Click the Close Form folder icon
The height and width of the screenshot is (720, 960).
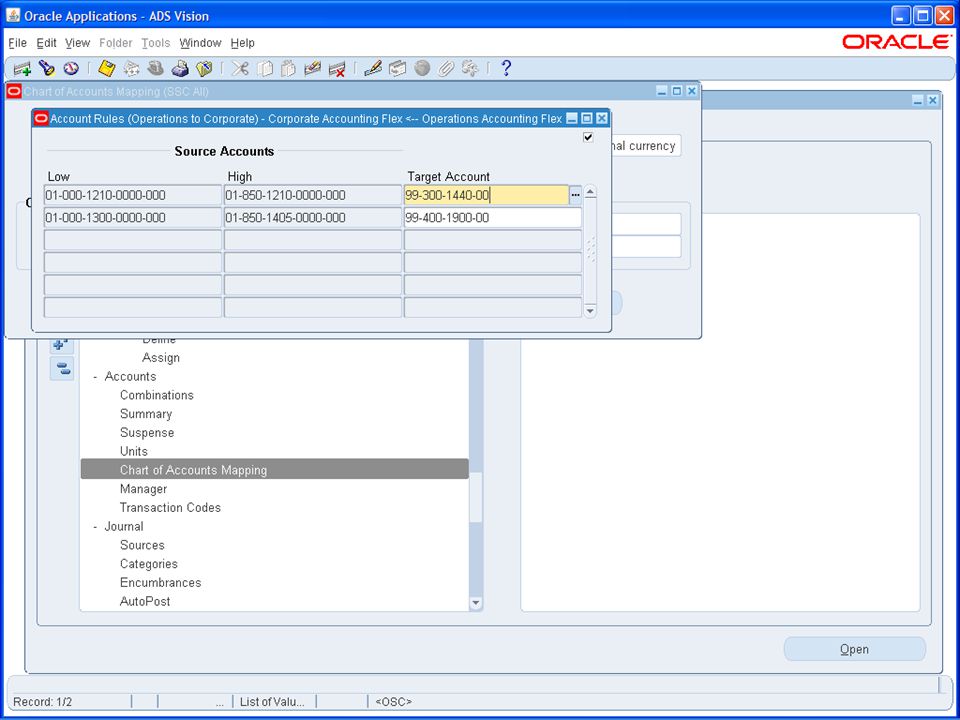click(x=204, y=69)
